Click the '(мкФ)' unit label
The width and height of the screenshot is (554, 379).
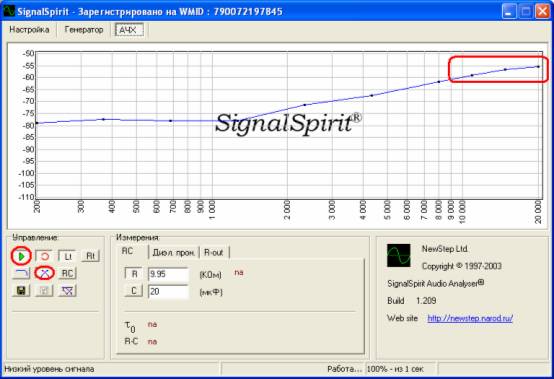(x=211, y=292)
